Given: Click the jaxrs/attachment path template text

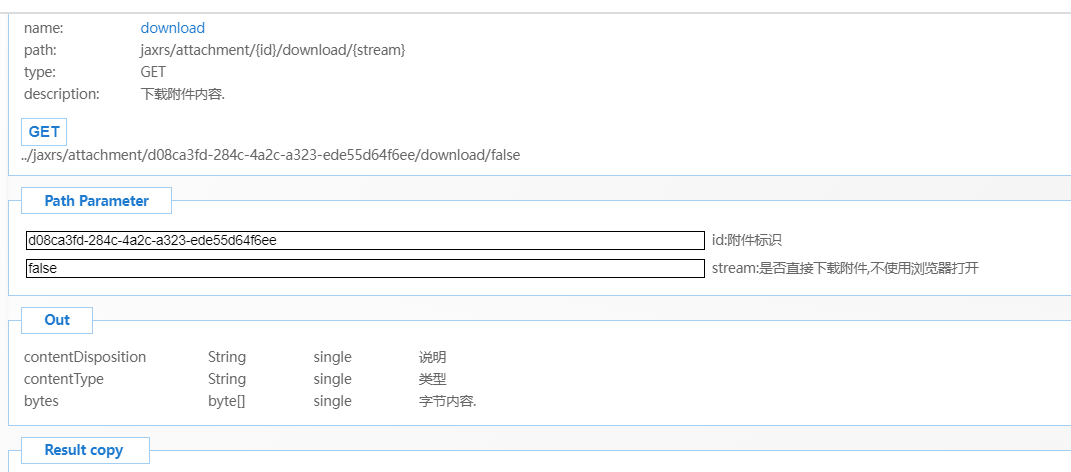Looking at the screenshot, I should (272, 50).
